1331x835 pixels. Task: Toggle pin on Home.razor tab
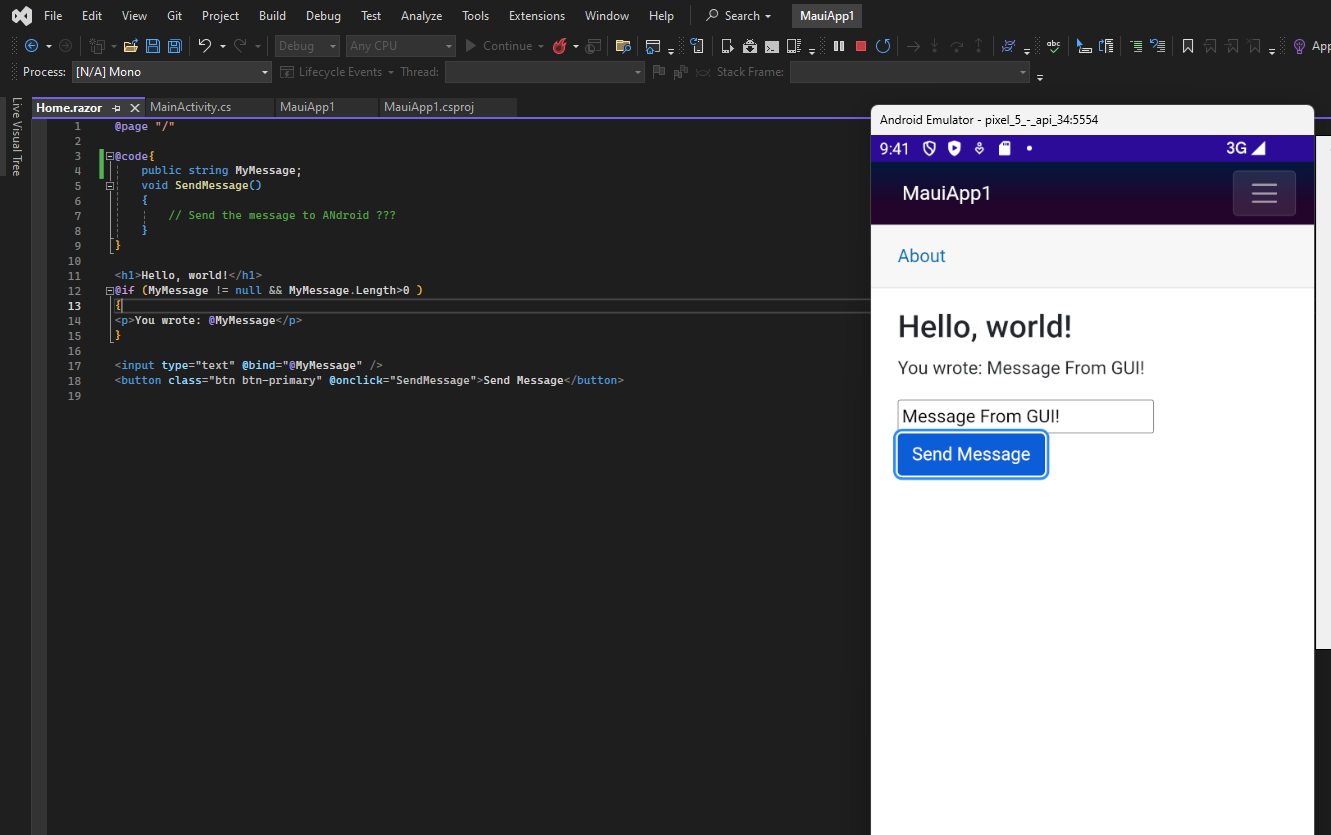(117, 108)
